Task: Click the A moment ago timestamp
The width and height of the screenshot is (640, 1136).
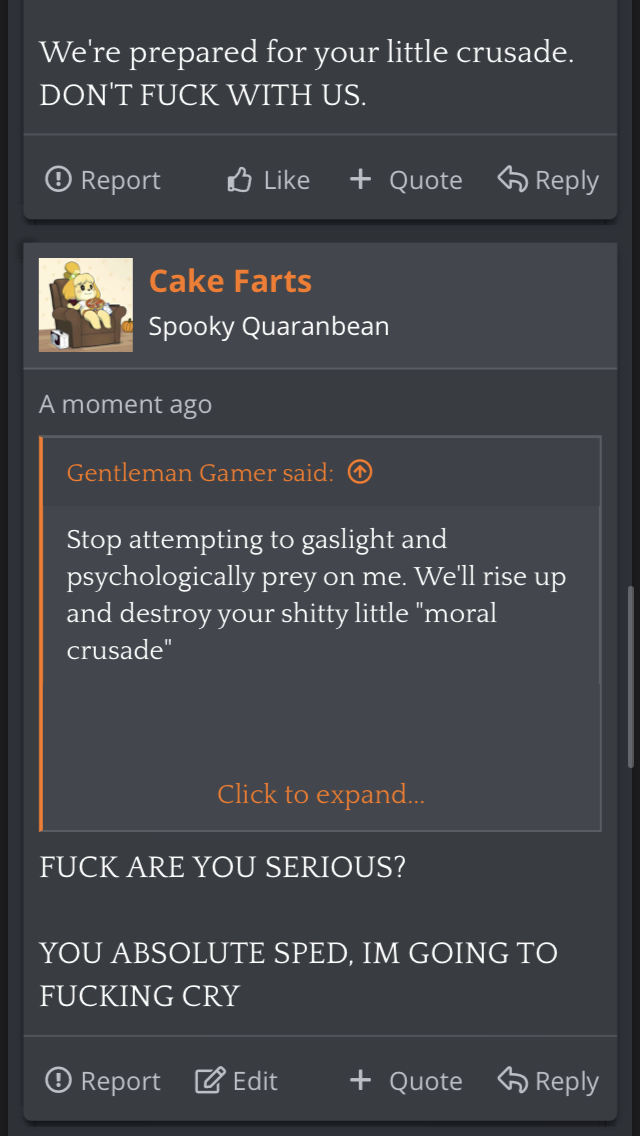Action: 125,404
